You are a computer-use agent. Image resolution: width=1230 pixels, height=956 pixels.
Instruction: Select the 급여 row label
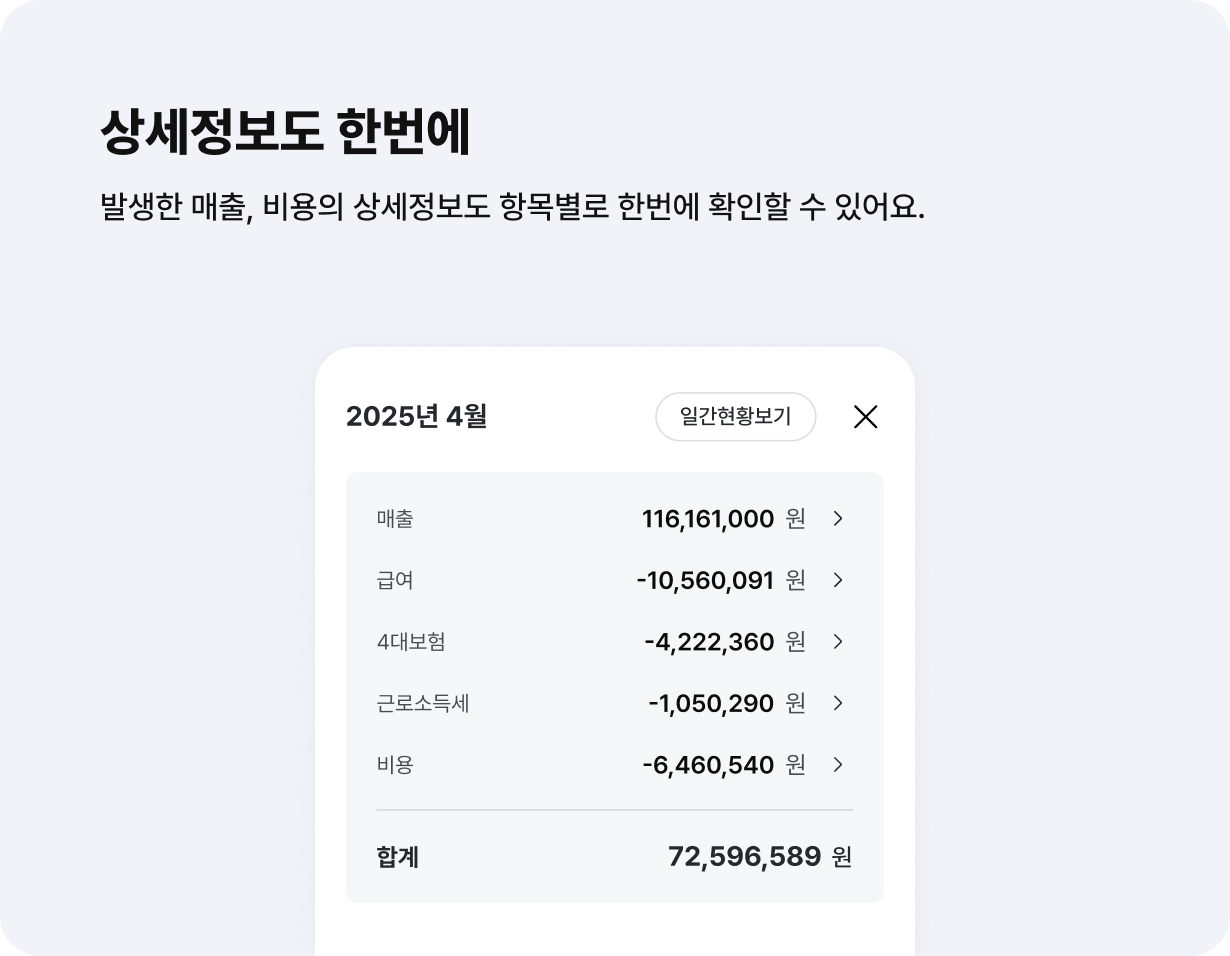pyautogui.click(x=395, y=580)
